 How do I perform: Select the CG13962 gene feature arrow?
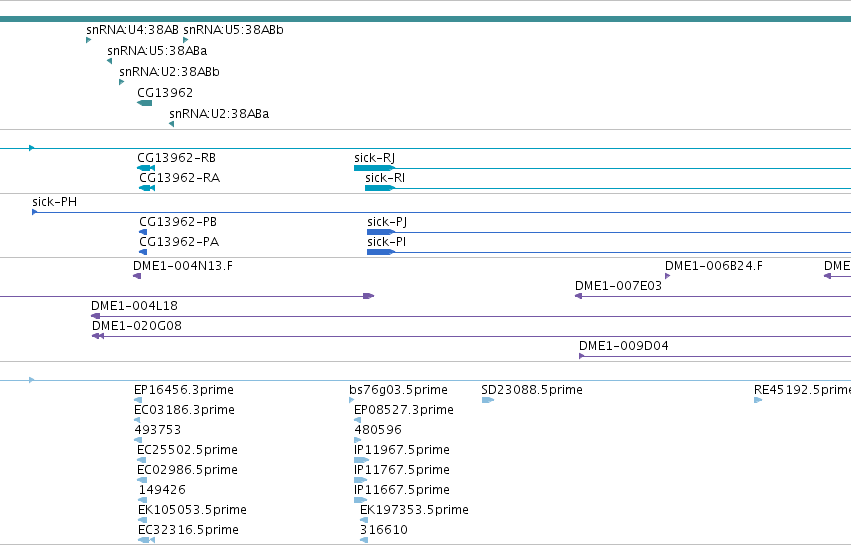[x=144, y=103]
